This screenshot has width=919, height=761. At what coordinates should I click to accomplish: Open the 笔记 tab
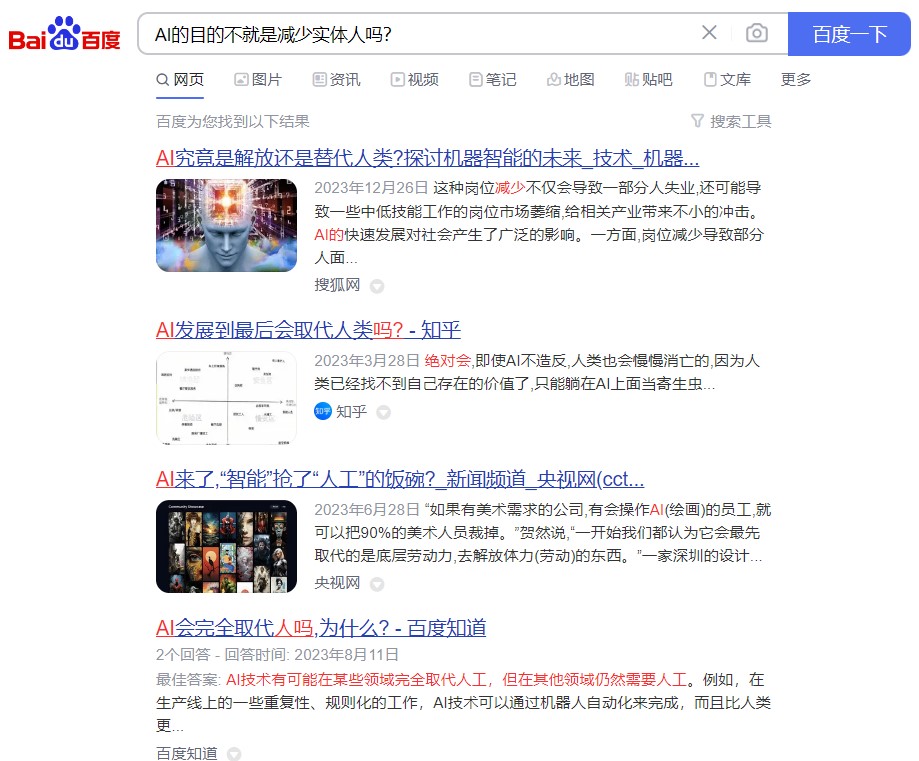(x=493, y=80)
